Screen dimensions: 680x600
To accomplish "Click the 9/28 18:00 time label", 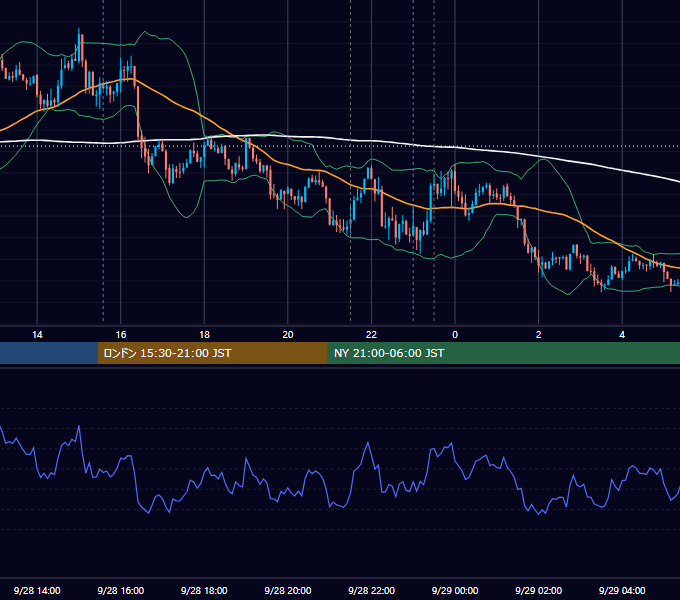I will click(x=204, y=590).
